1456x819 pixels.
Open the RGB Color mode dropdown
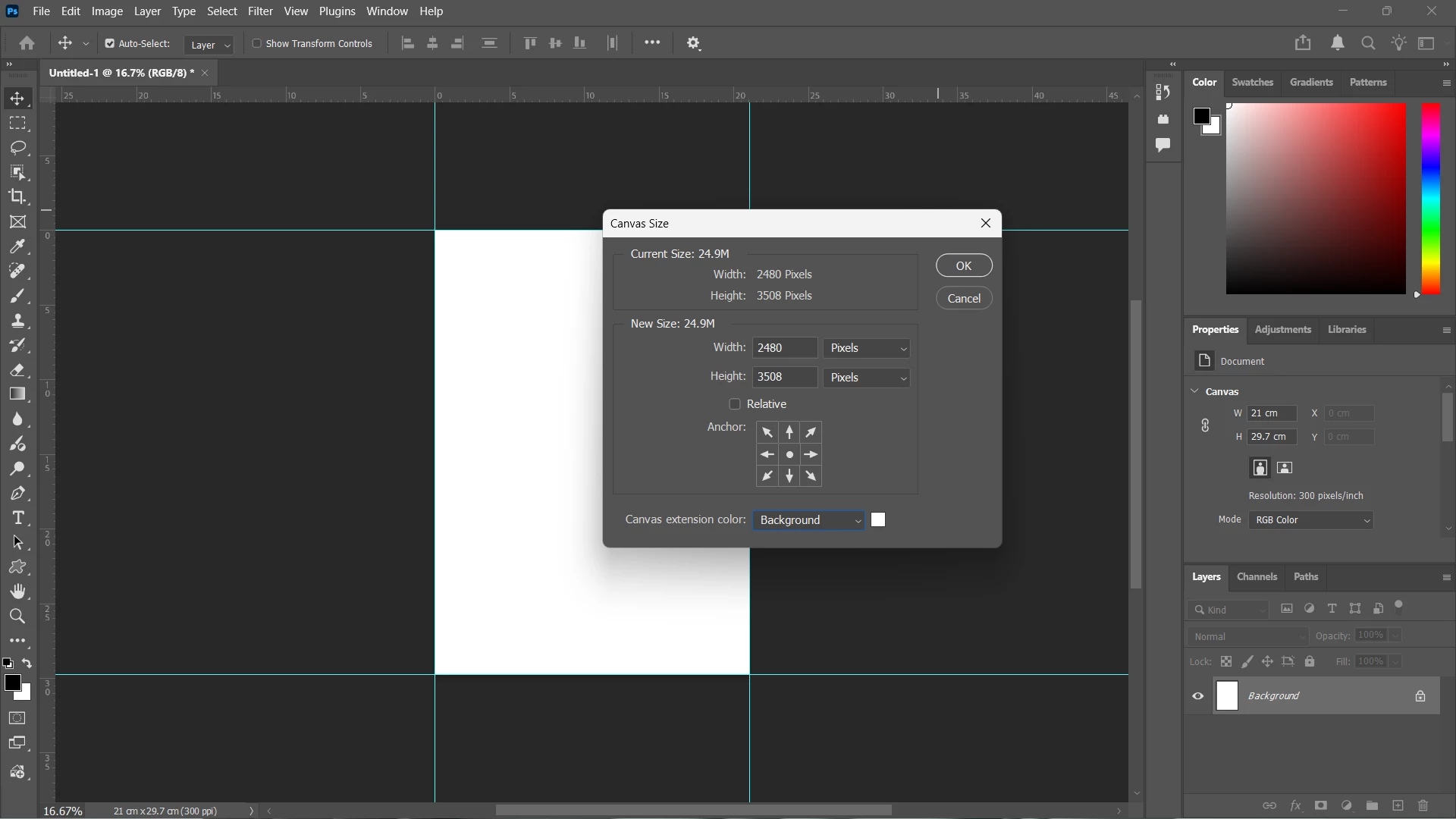[1311, 520]
